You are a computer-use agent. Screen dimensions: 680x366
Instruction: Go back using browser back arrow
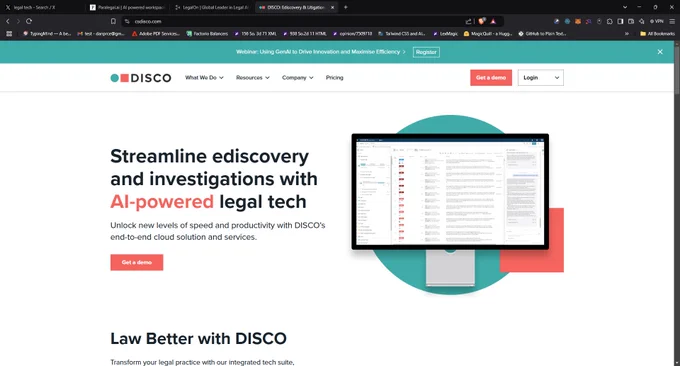pyautogui.click(x=8, y=21)
